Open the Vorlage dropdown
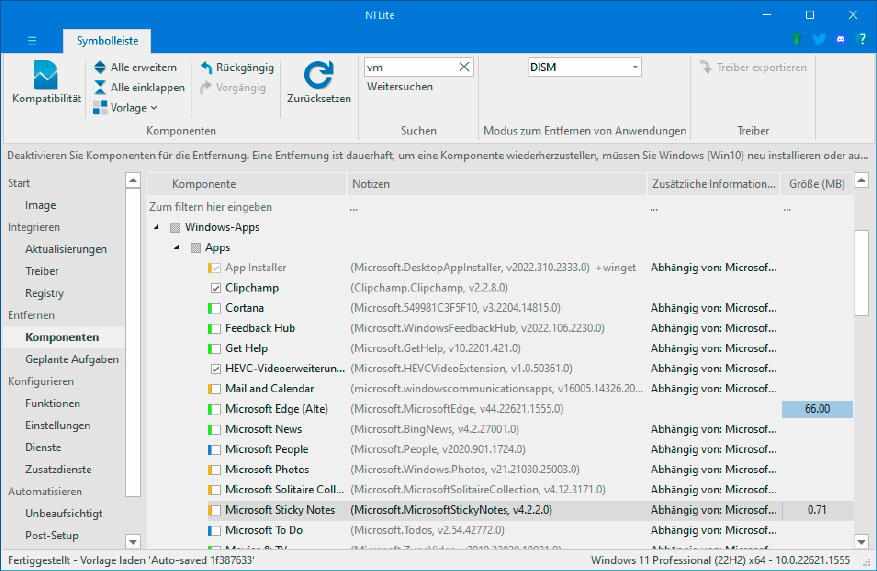This screenshot has width=877, height=571. [x=125, y=107]
